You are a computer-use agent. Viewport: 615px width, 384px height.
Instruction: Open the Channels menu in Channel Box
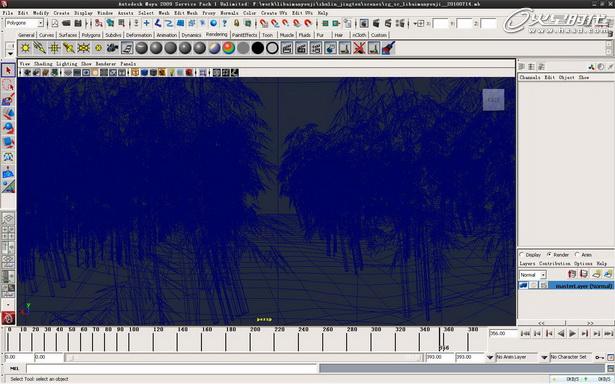pos(530,78)
